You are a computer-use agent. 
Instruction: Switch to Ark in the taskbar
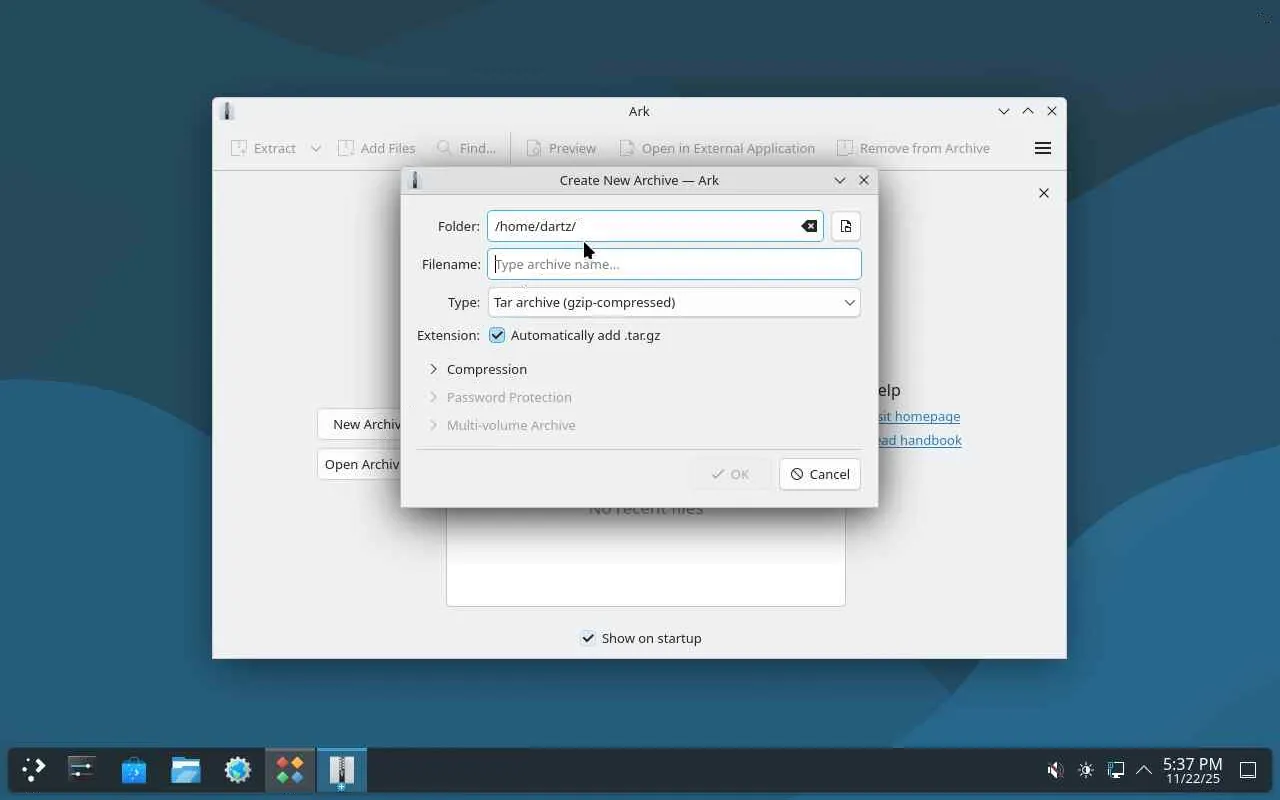pos(342,770)
